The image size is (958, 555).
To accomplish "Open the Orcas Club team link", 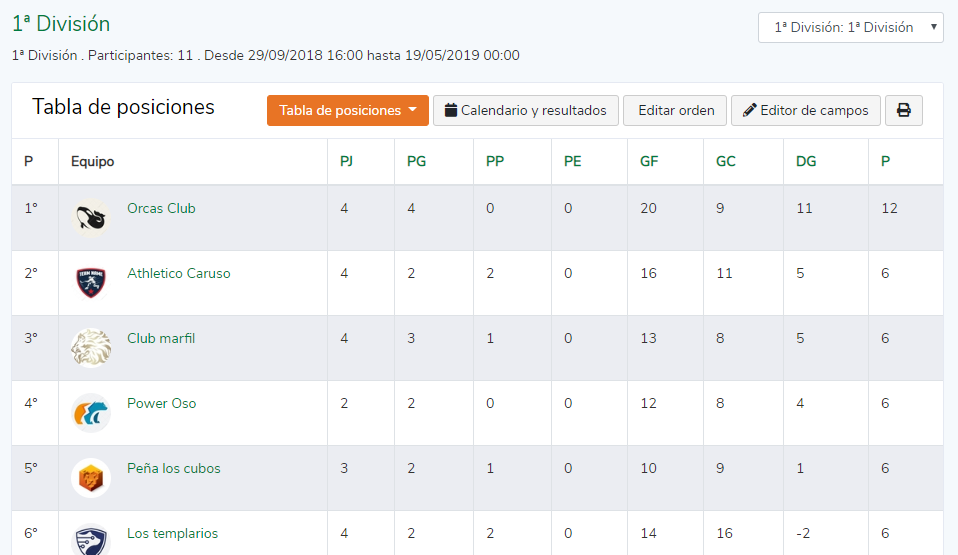I will pyautogui.click(x=161, y=208).
